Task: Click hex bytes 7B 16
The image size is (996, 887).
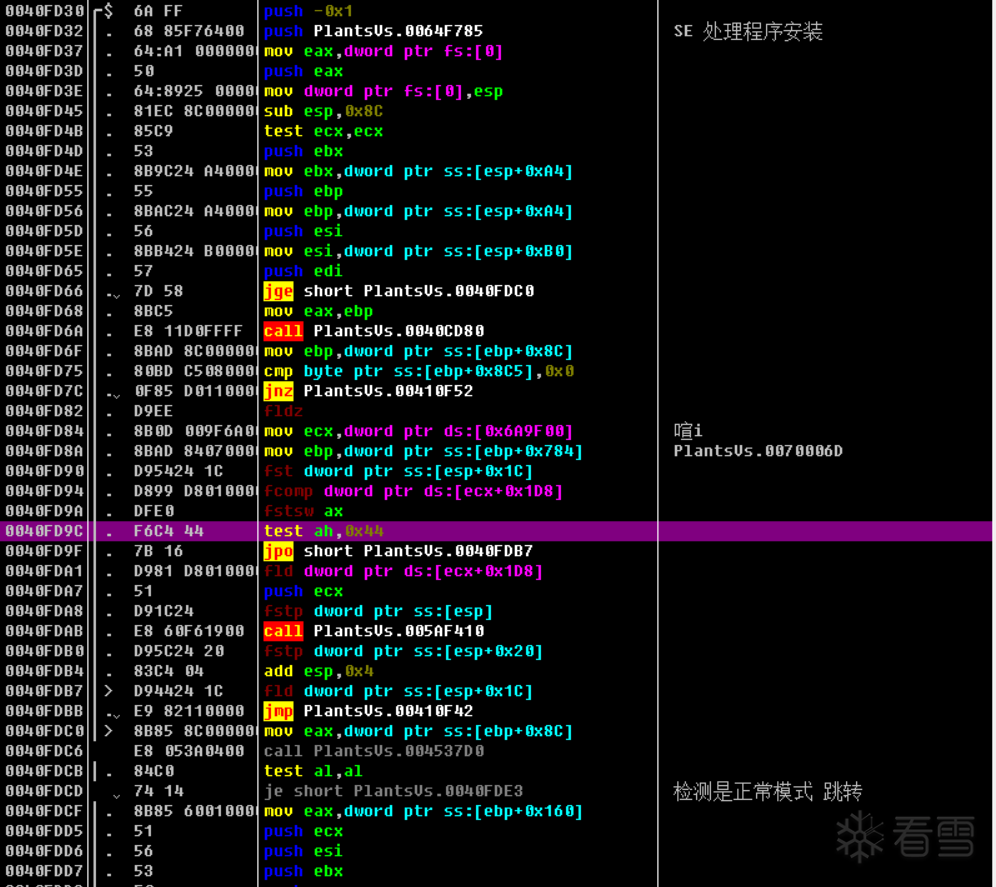Action: point(158,552)
